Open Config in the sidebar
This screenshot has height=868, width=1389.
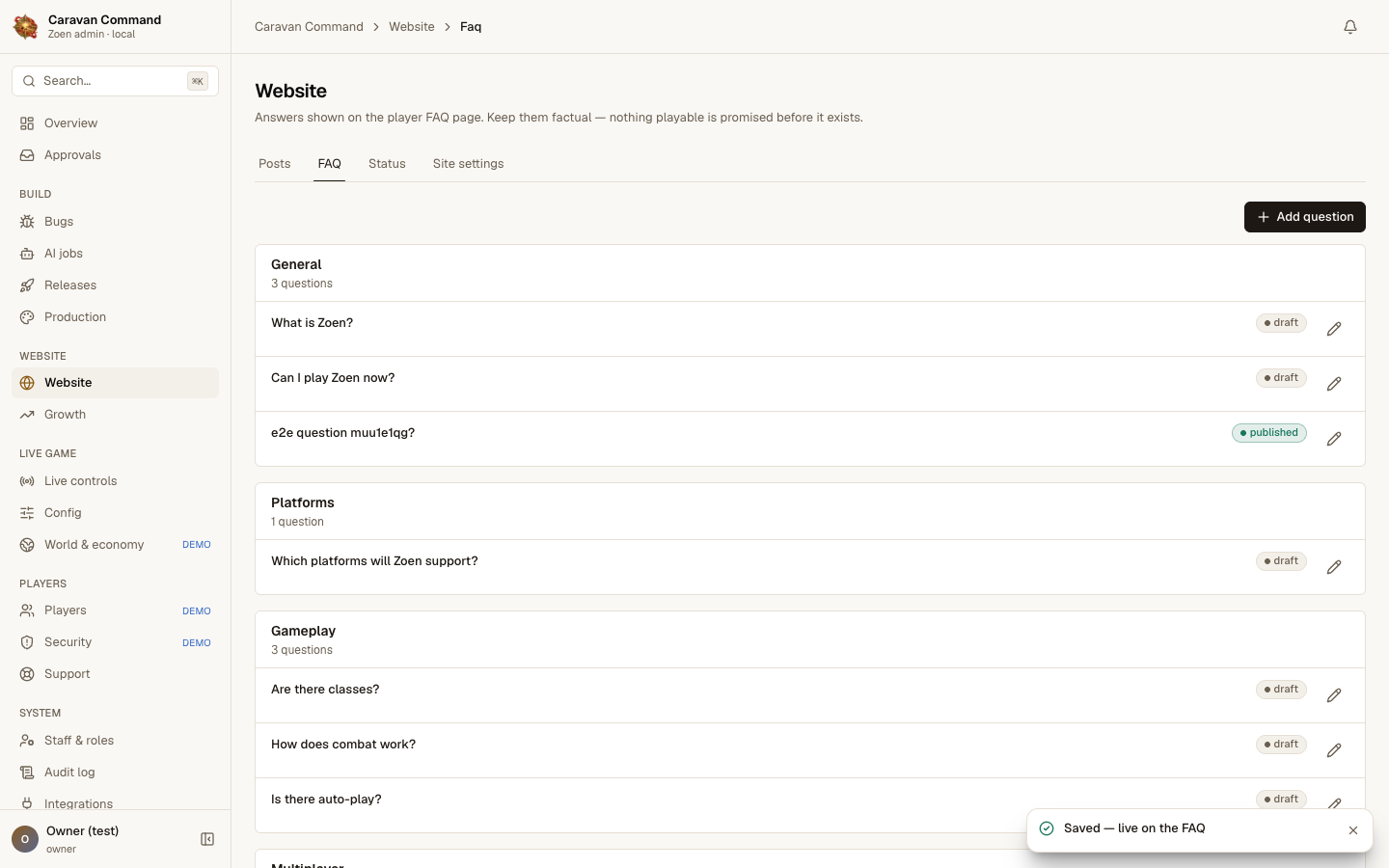click(115, 513)
